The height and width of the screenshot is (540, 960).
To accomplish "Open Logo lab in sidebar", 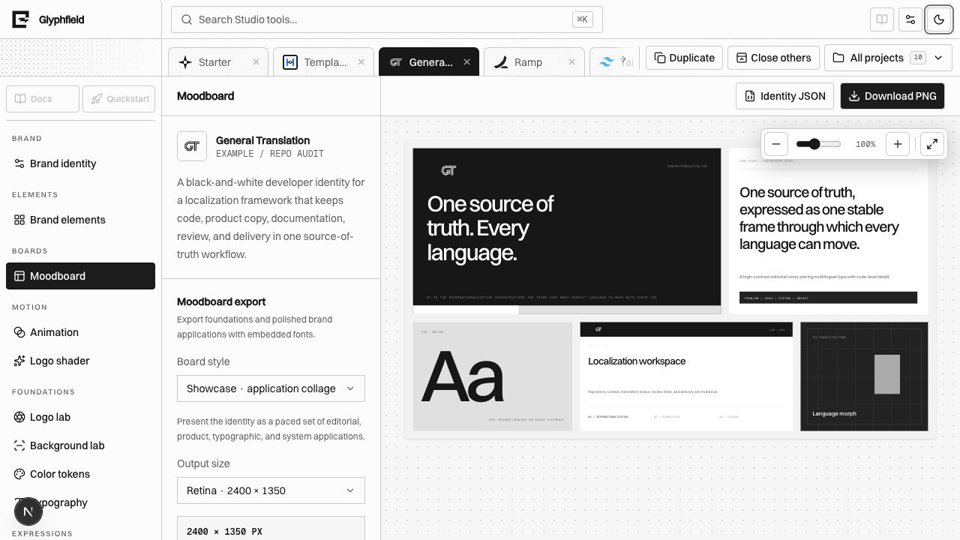I will [80, 417].
